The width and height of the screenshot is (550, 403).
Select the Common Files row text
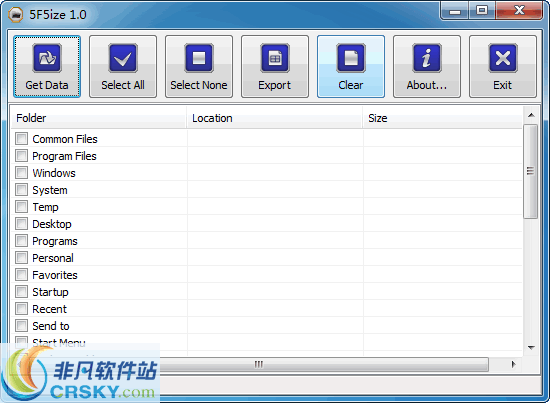tap(65, 139)
